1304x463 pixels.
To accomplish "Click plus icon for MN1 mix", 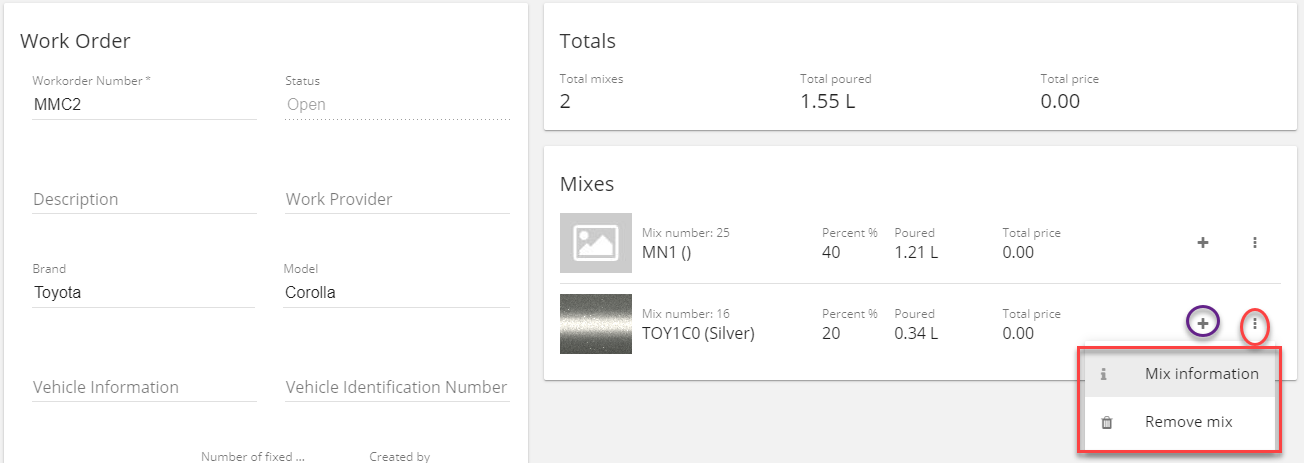I will pyautogui.click(x=1203, y=242).
